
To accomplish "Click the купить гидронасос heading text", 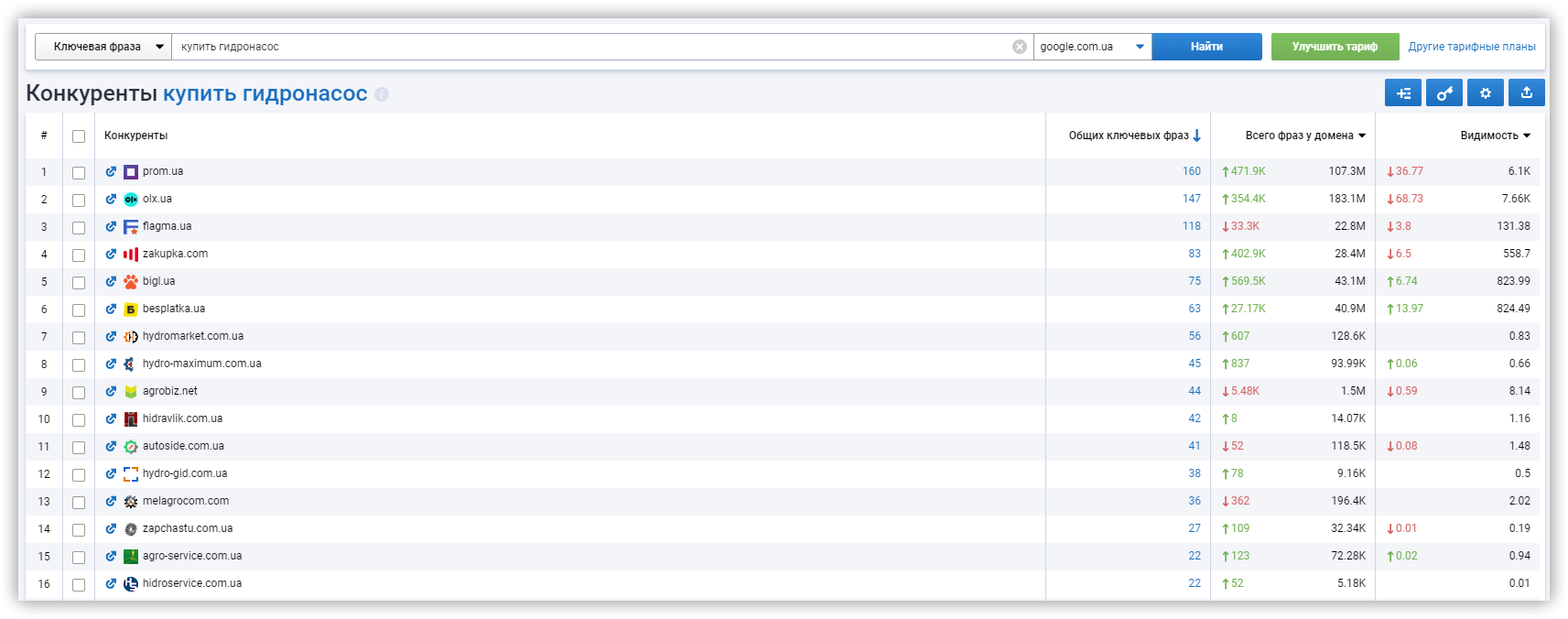I will (x=265, y=93).
